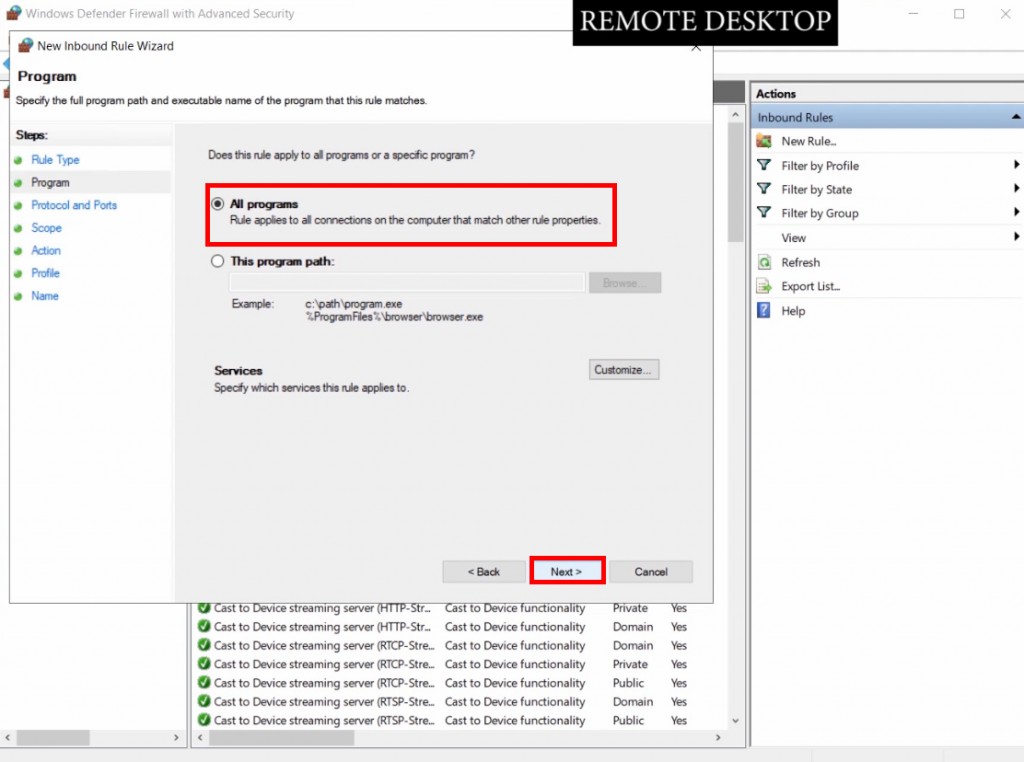The height and width of the screenshot is (762, 1024).
Task: Click the Export List icon
Action: [x=763, y=286]
